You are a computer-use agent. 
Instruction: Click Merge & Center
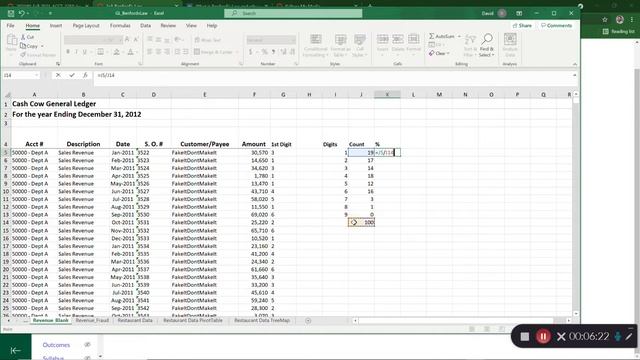(213, 52)
